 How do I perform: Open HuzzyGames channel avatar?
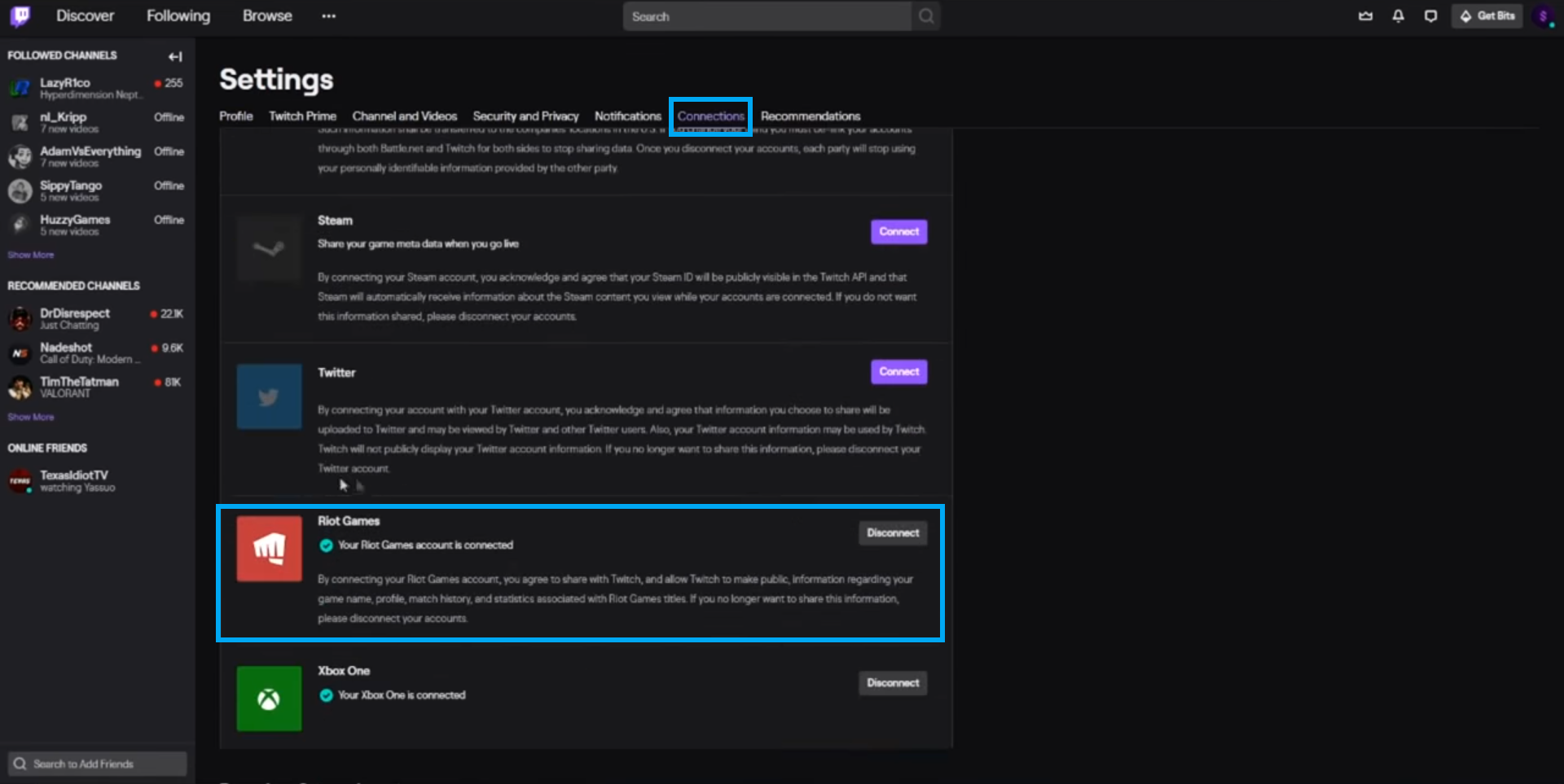(20, 225)
